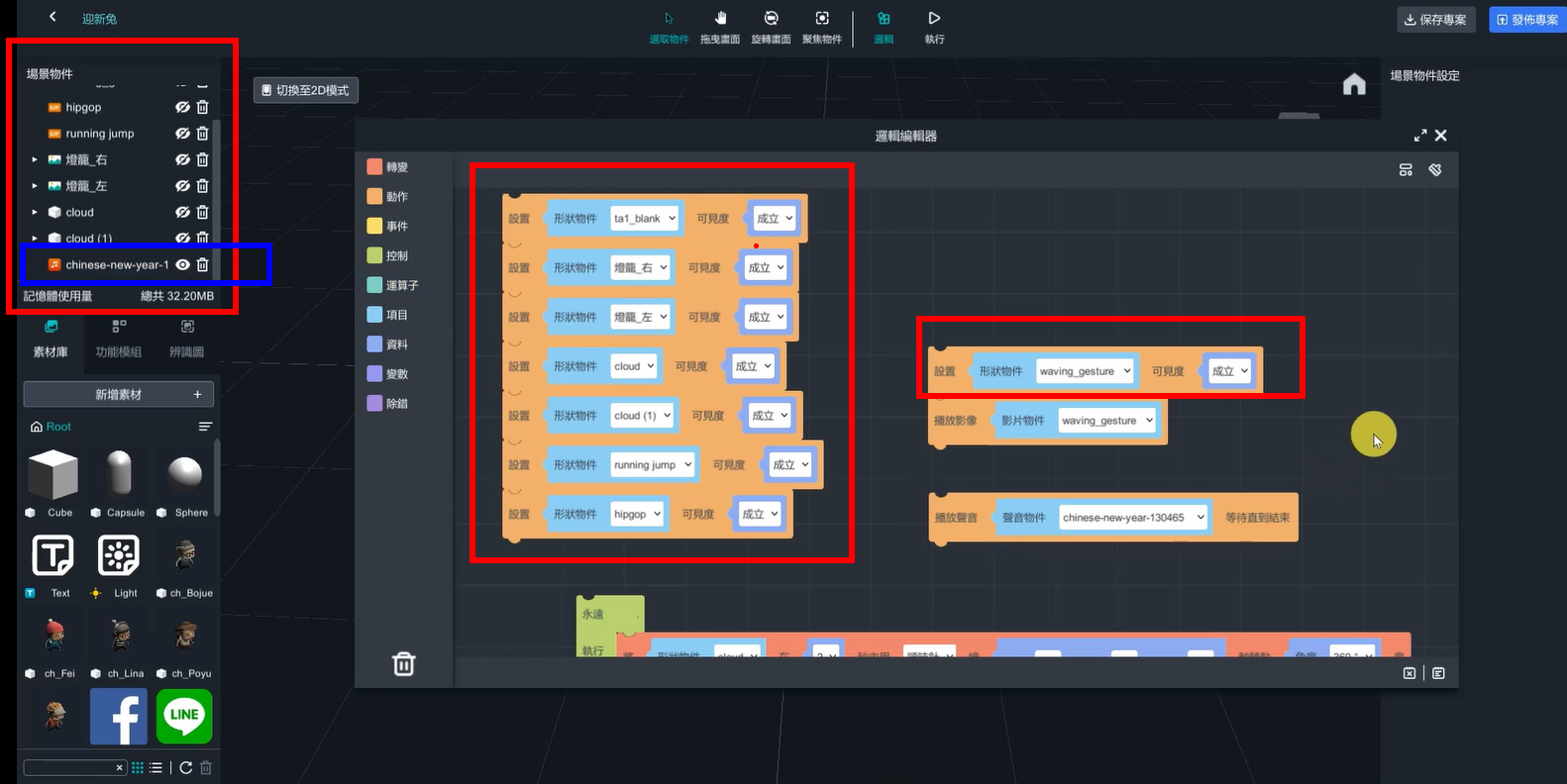
Task: Switch to the 功能模組 tab
Action: click(x=119, y=340)
